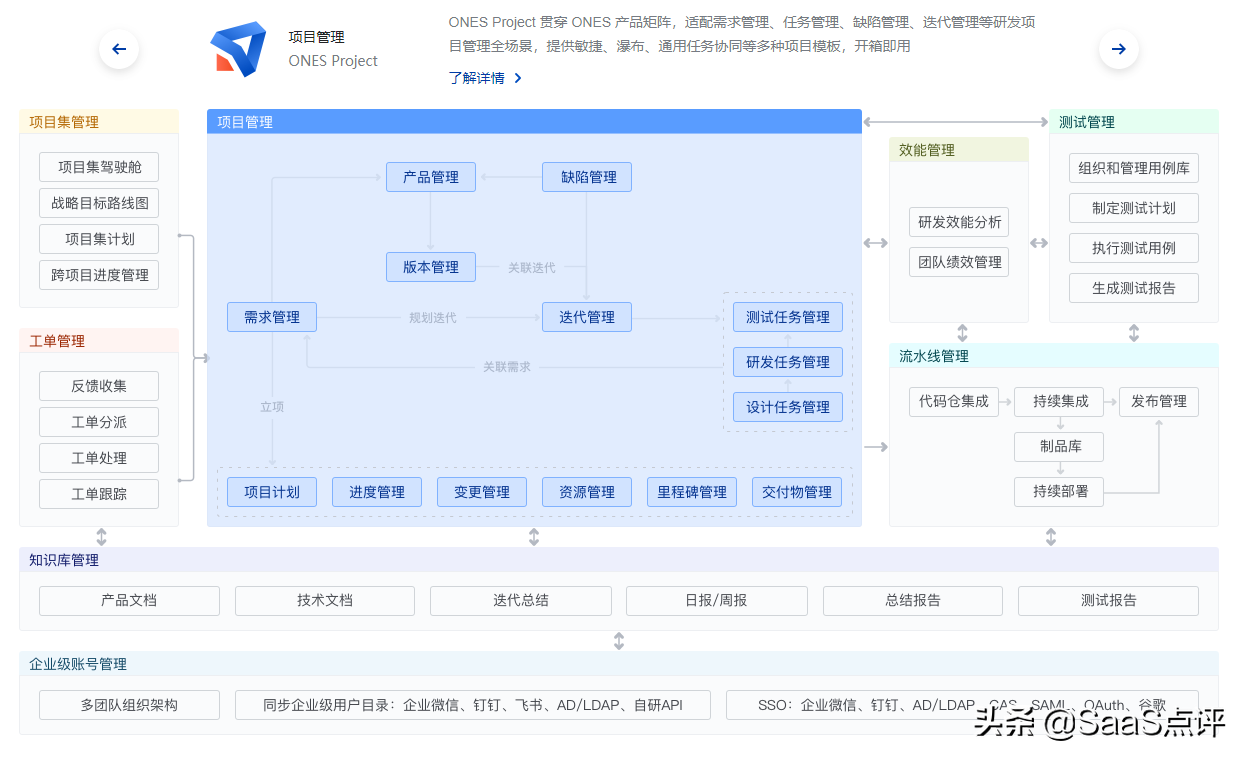
Task: Click the up-down arrow under 测试管理 panel
Action: pyautogui.click(x=1133, y=333)
